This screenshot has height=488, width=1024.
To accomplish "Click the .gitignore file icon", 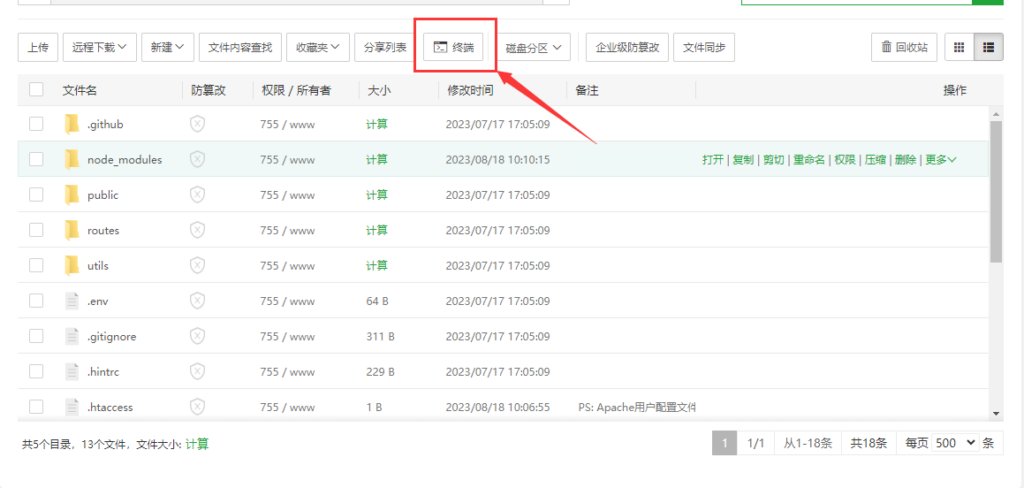I will tap(72, 336).
